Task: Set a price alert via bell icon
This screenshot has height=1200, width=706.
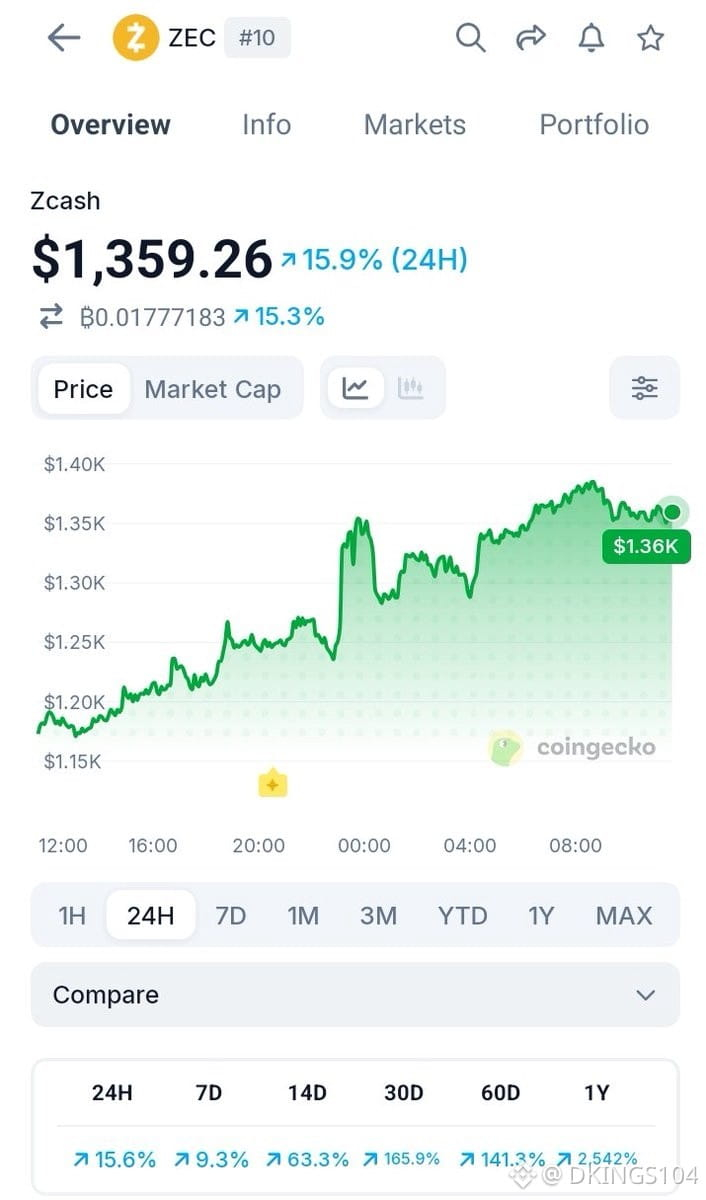Action: (591, 38)
